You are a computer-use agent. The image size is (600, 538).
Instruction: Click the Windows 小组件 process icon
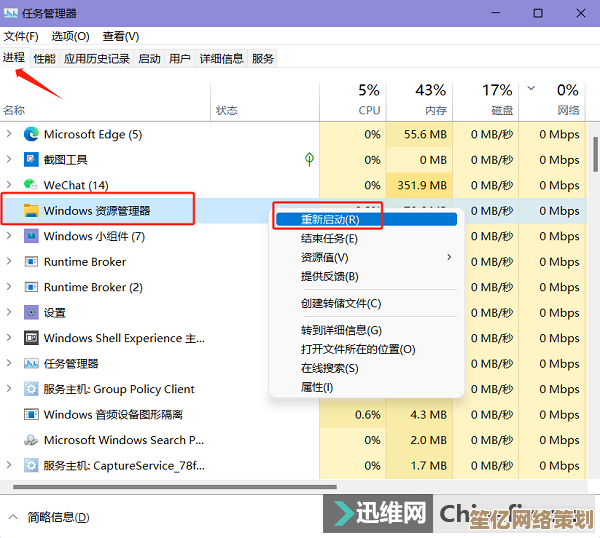click(x=31, y=236)
